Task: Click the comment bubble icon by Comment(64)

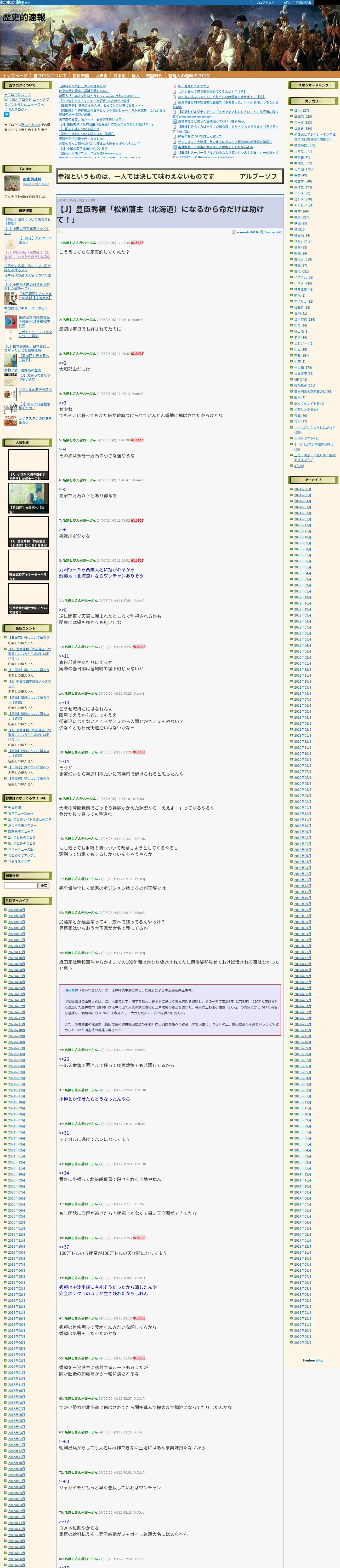Action: (x=262, y=232)
